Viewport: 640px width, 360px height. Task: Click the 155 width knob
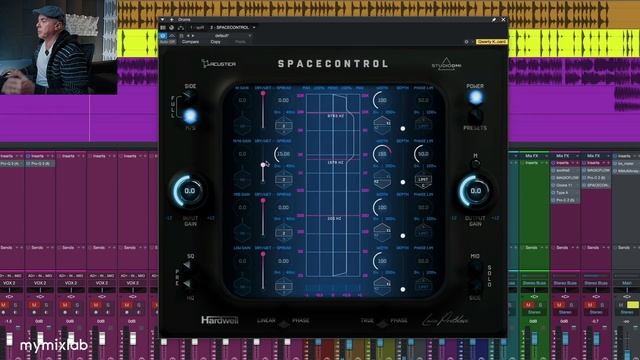tap(382, 154)
